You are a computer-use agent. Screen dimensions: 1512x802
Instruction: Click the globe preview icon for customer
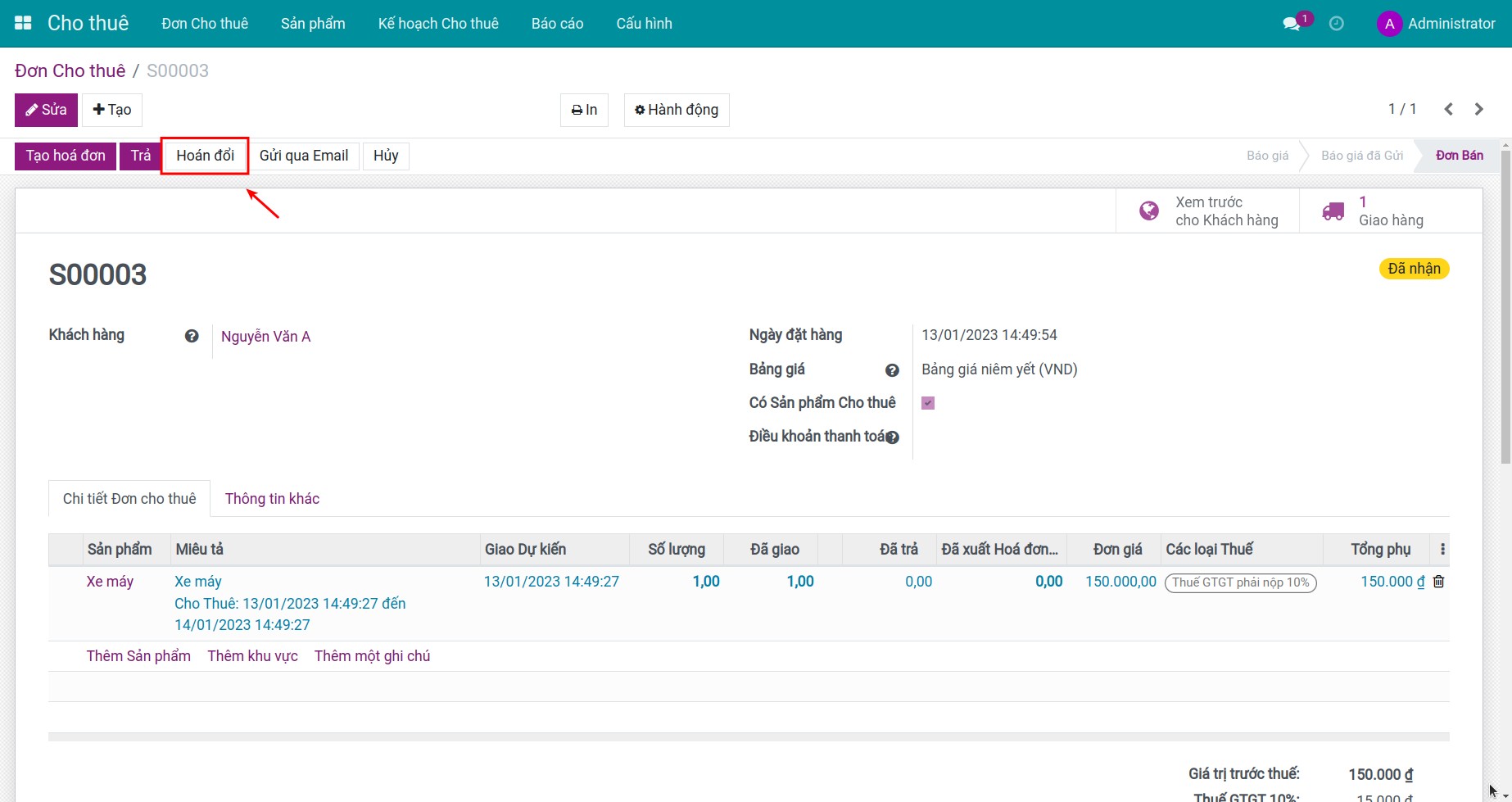coord(1149,211)
